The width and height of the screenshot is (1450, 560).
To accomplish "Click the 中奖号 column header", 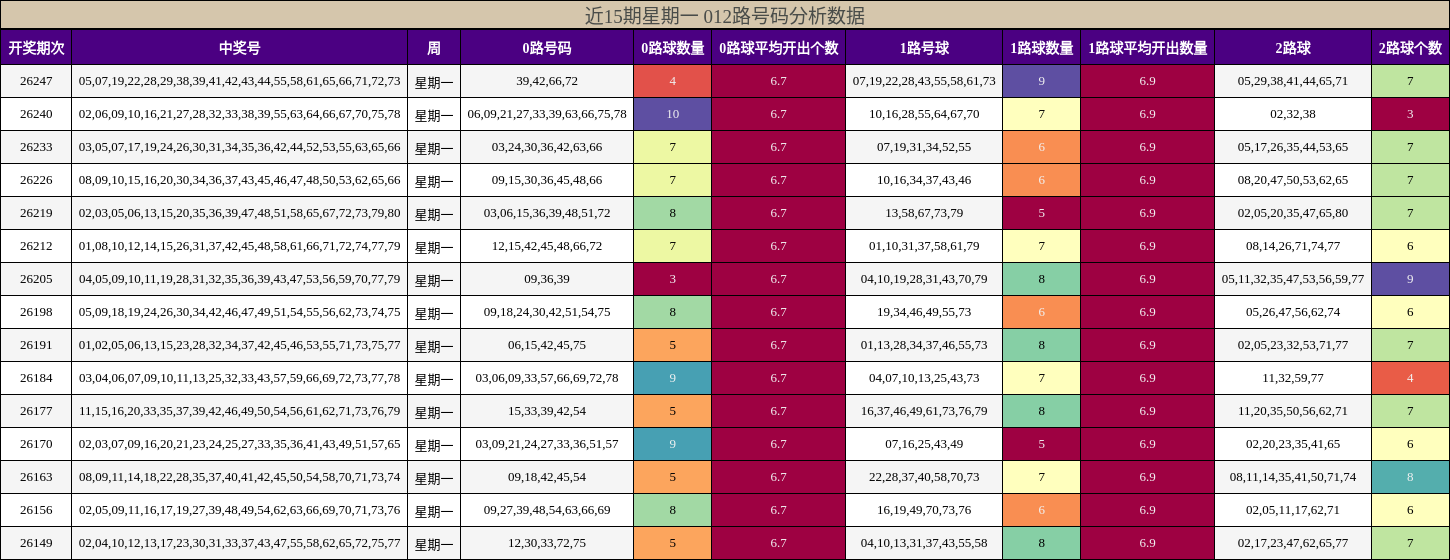I will pyautogui.click(x=240, y=47).
